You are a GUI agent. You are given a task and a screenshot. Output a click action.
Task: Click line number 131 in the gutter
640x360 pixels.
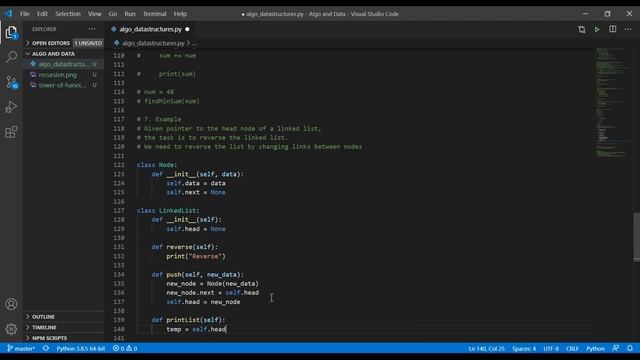click(x=119, y=247)
